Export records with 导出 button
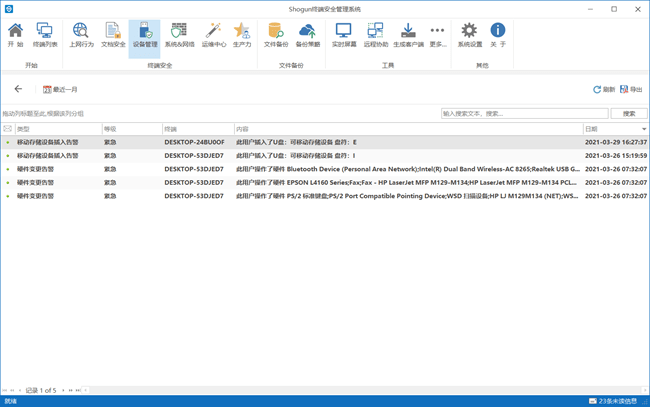650x407 pixels. (x=631, y=90)
